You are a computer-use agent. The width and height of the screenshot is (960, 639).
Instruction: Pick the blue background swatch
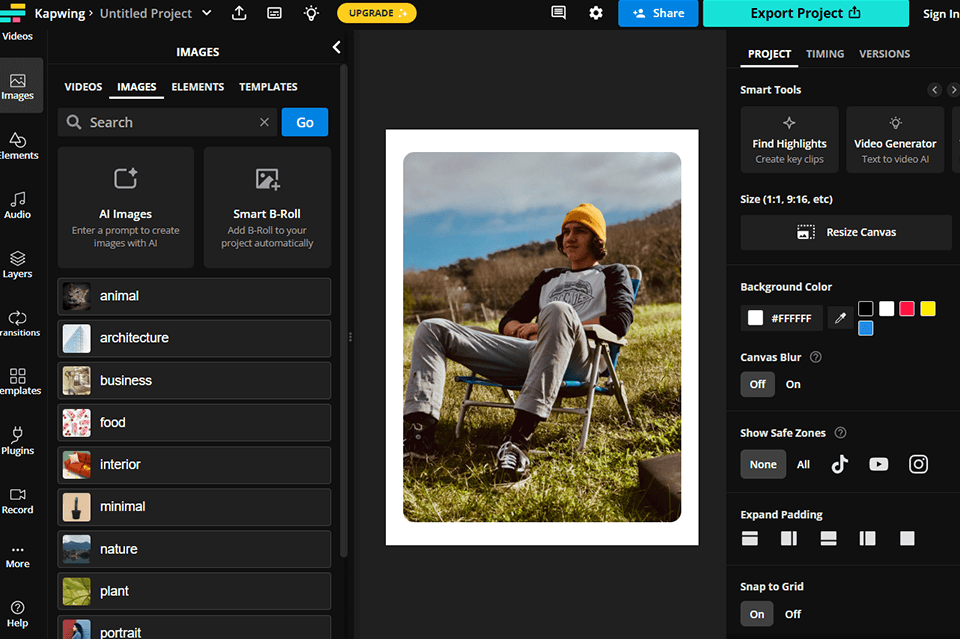tap(865, 329)
